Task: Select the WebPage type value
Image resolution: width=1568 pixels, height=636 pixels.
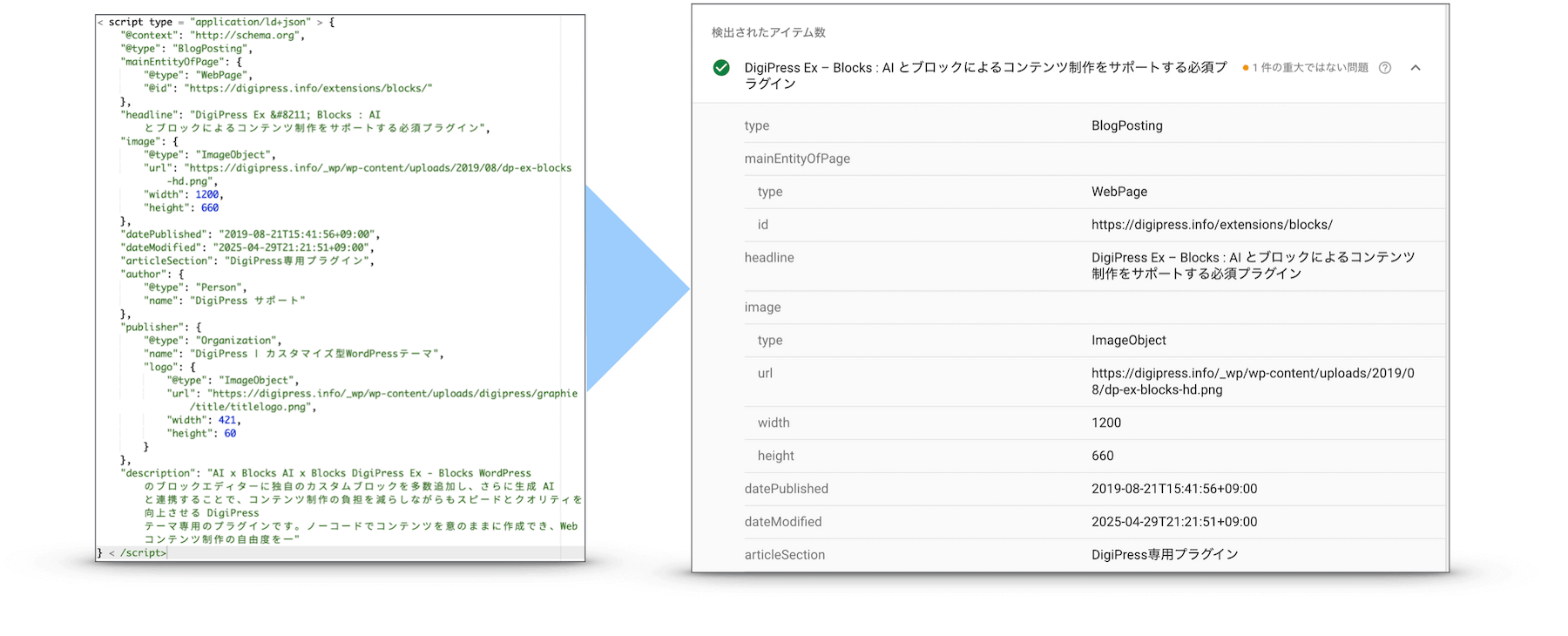Action: 1119,192
